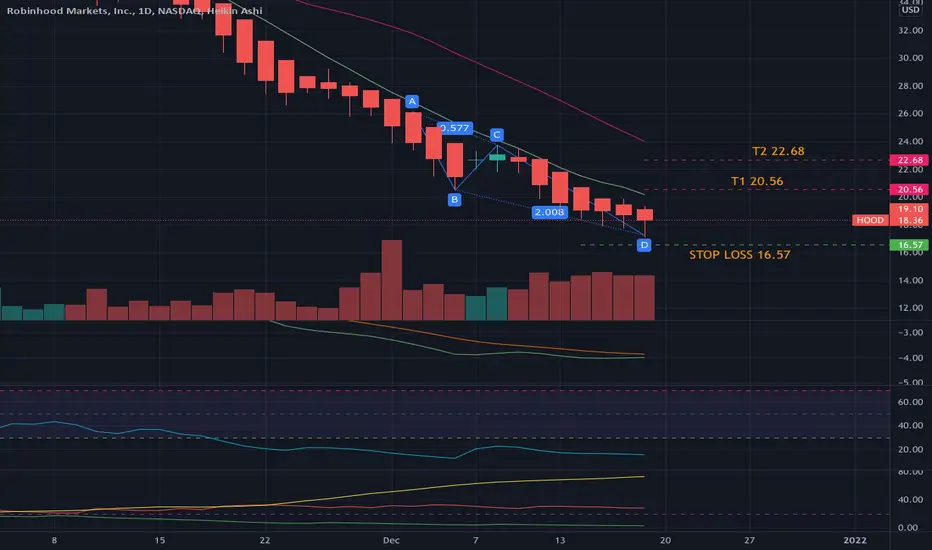This screenshot has height=550, width=932.
Task: Click the green candle near point C
Action: (497, 158)
